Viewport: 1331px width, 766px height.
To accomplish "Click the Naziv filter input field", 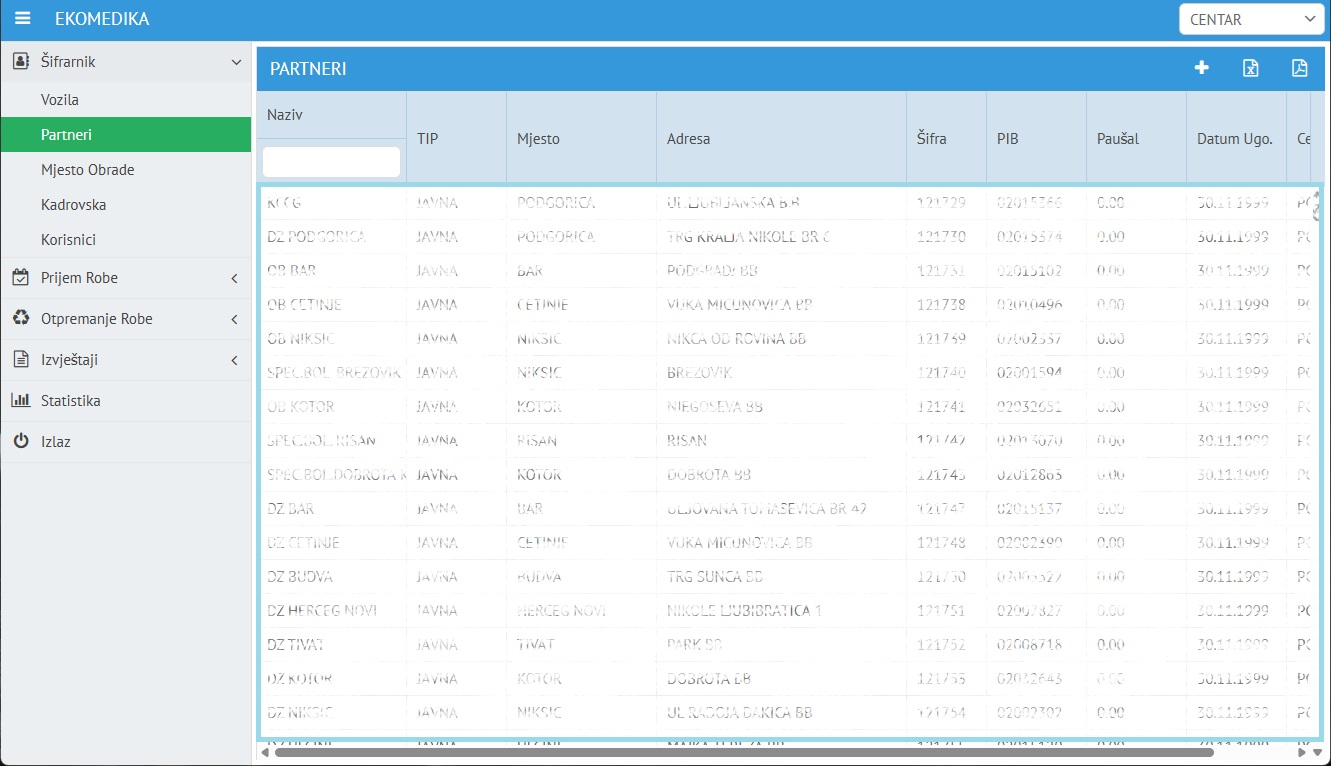I will 331,162.
